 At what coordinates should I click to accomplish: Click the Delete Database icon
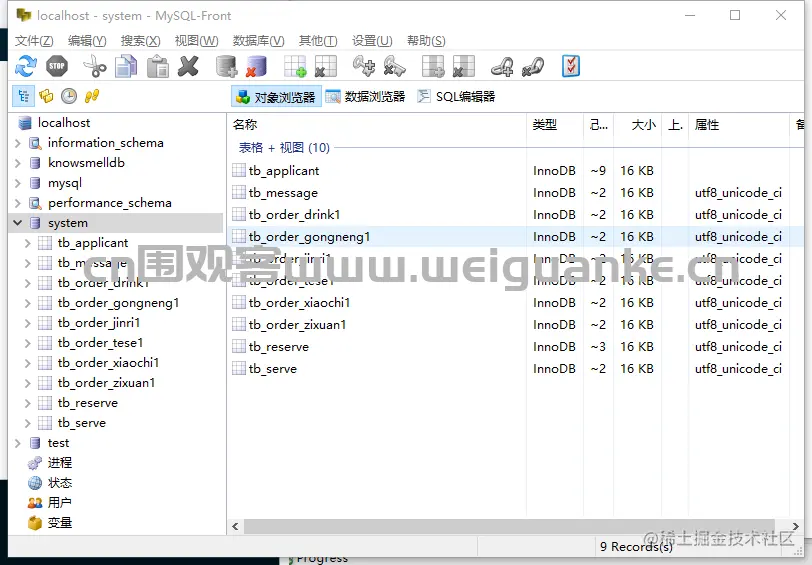tap(256, 66)
